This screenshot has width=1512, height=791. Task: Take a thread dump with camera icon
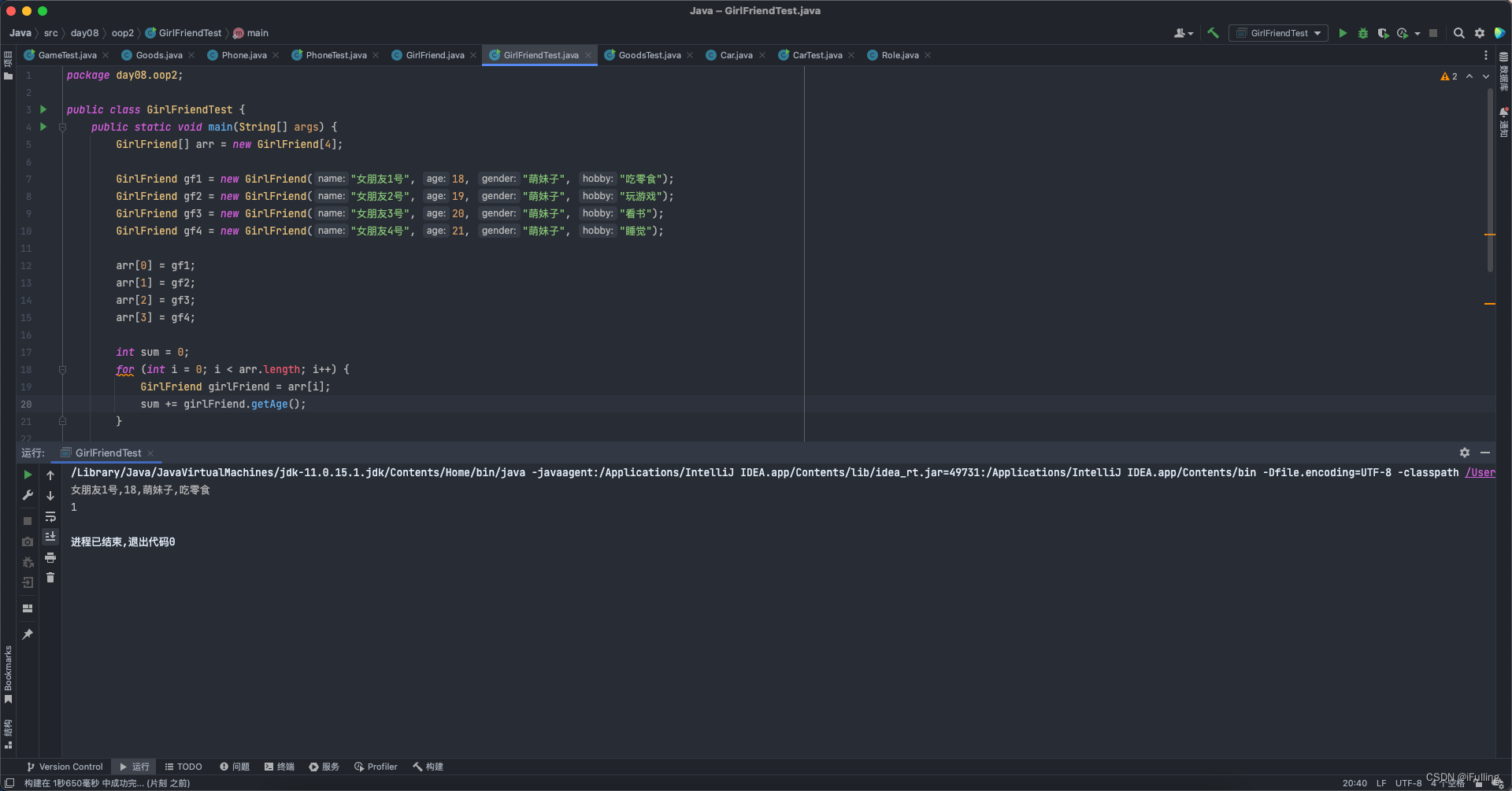28,542
